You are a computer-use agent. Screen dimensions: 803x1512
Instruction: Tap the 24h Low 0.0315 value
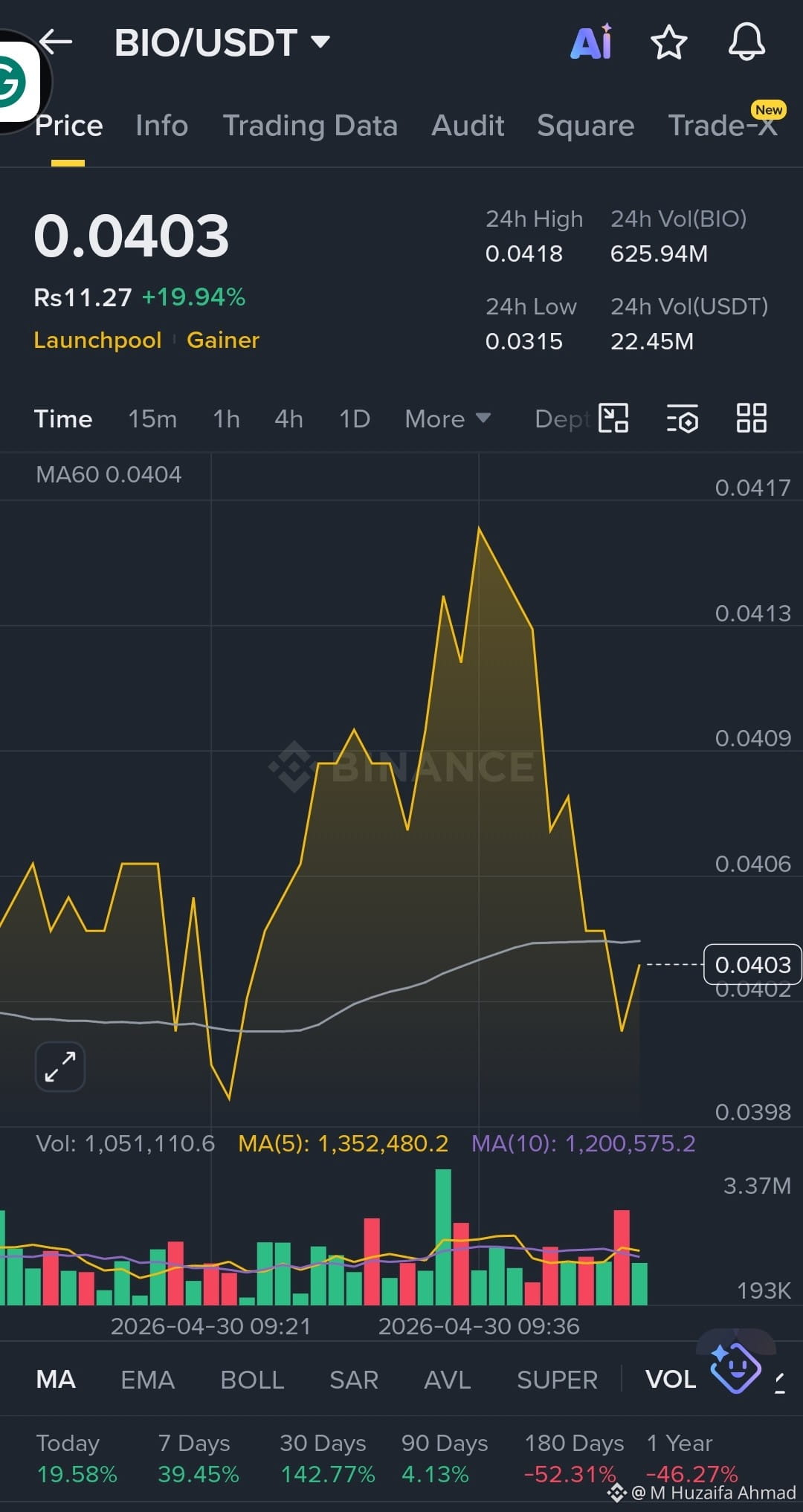[x=524, y=341]
